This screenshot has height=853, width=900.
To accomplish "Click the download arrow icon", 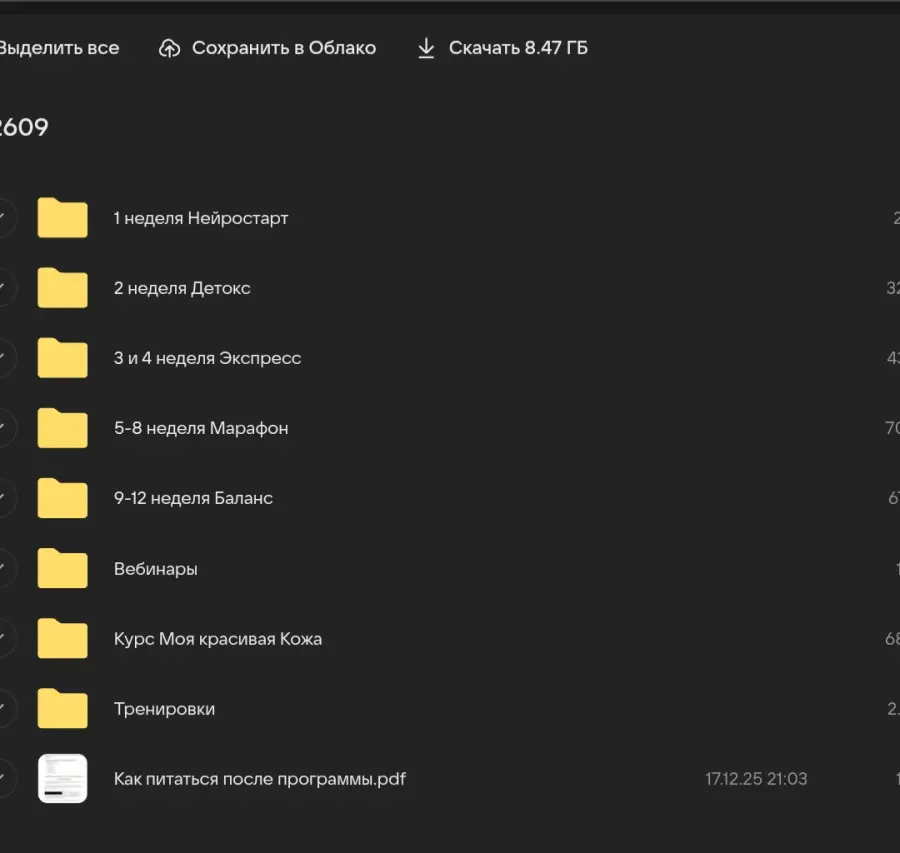I will click(x=426, y=48).
